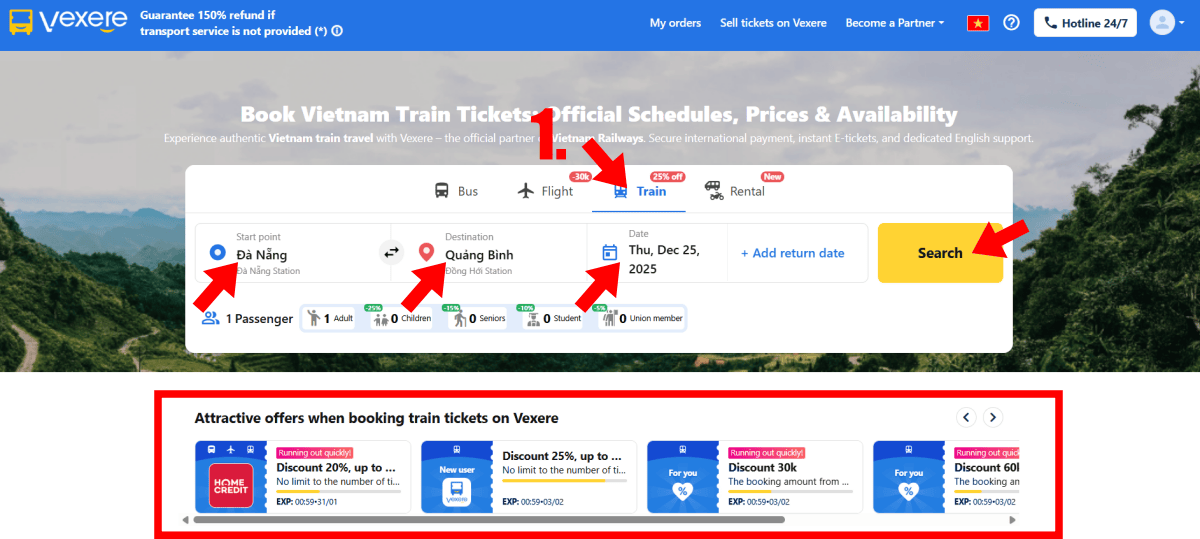Image resolution: width=1200 pixels, height=539 pixels.
Task: Select the Union member passenger counter
Action: point(643,318)
